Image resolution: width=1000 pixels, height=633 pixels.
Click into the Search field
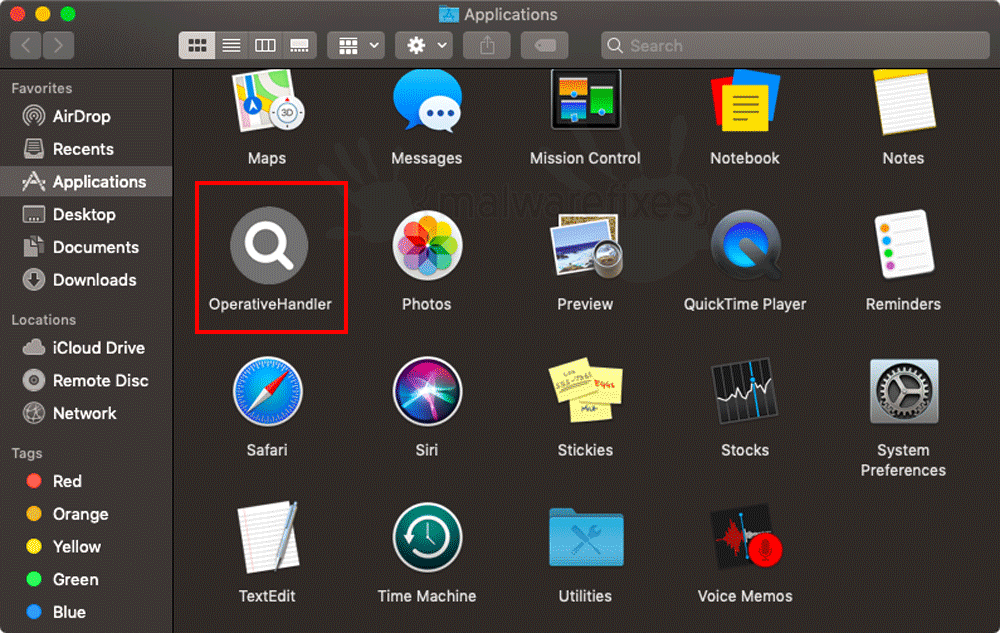(x=795, y=46)
